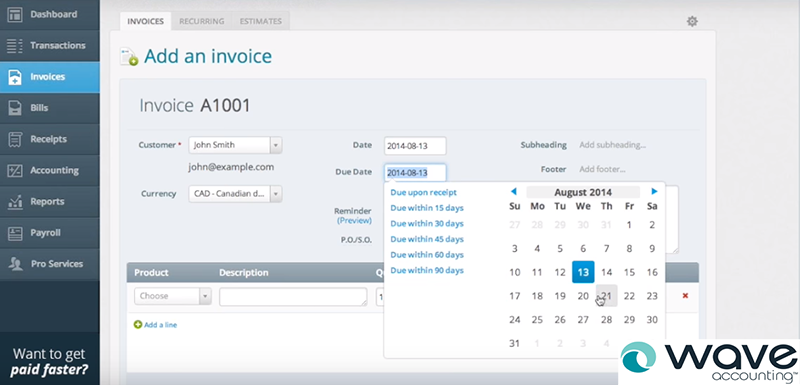The height and width of the screenshot is (385, 800).
Task: Select Due upon receipt option
Action: coord(423,192)
